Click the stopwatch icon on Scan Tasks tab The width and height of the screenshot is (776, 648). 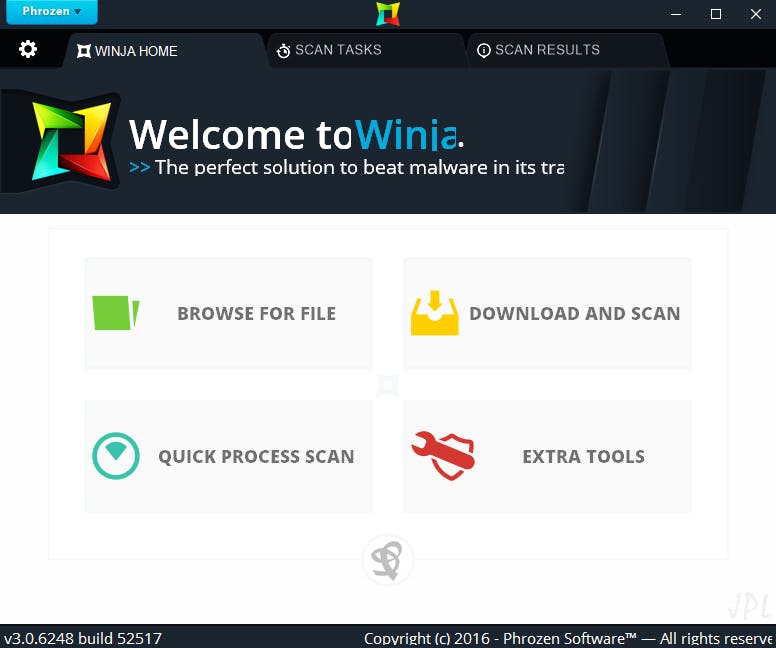coord(284,51)
